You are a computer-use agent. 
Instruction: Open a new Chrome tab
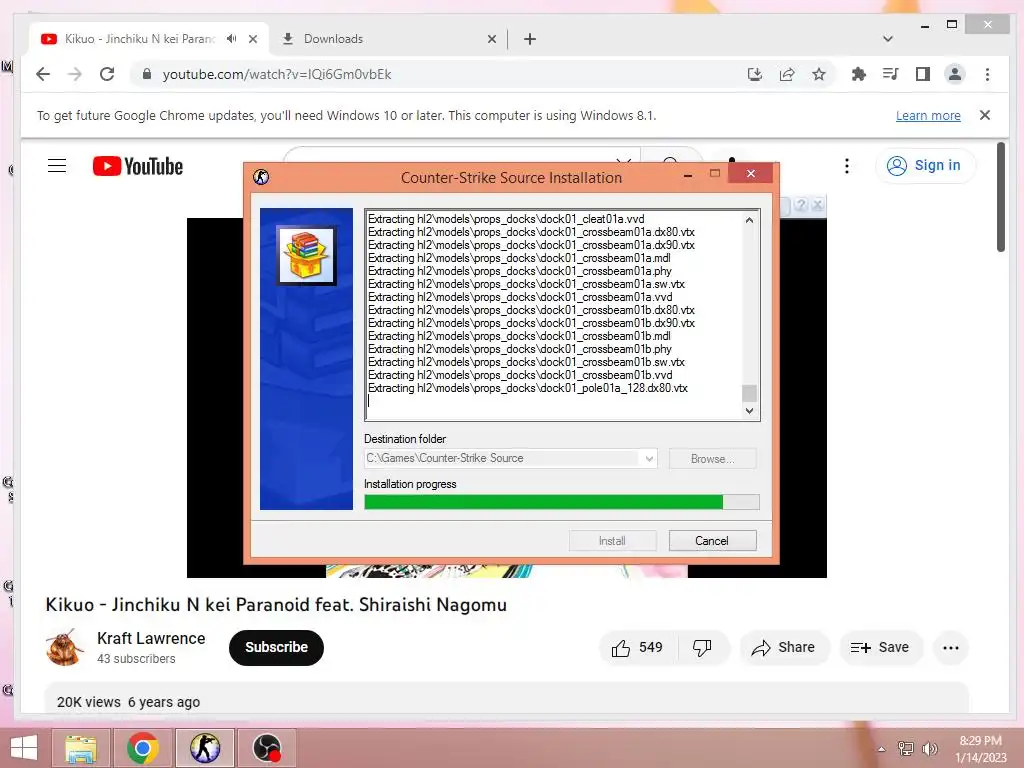pos(530,39)
